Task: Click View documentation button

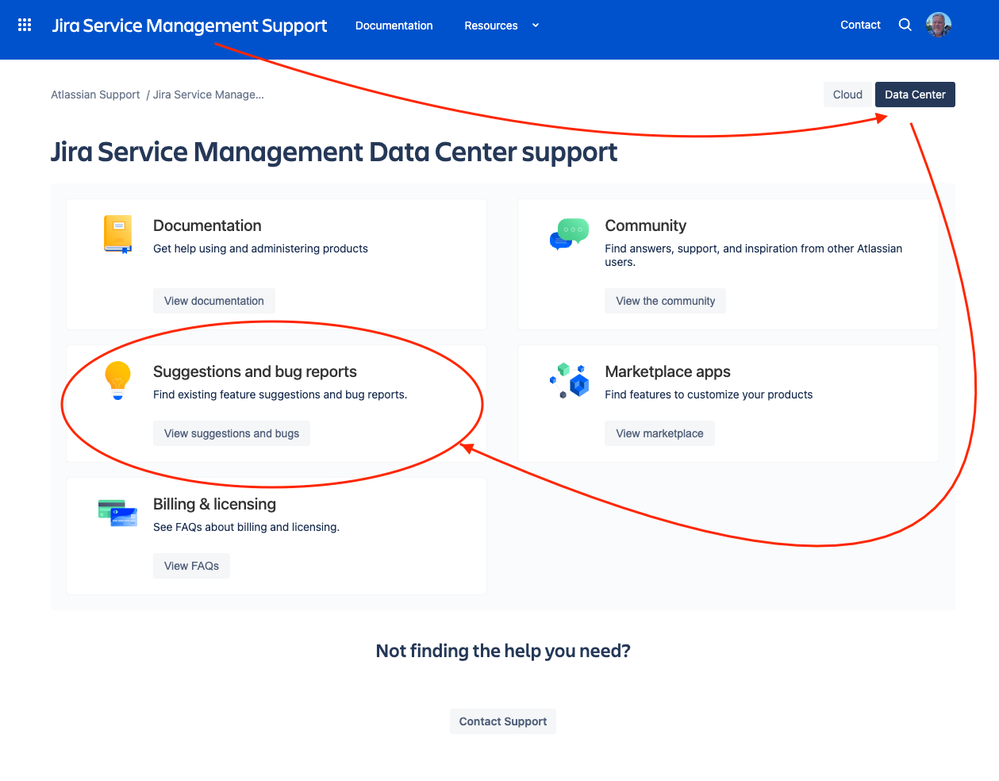Action: 214,301
